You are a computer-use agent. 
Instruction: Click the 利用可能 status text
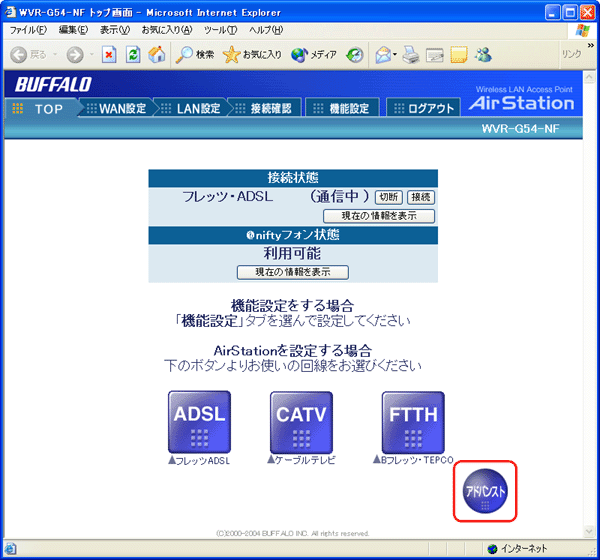pyautogui.click(x=293, y=253)
